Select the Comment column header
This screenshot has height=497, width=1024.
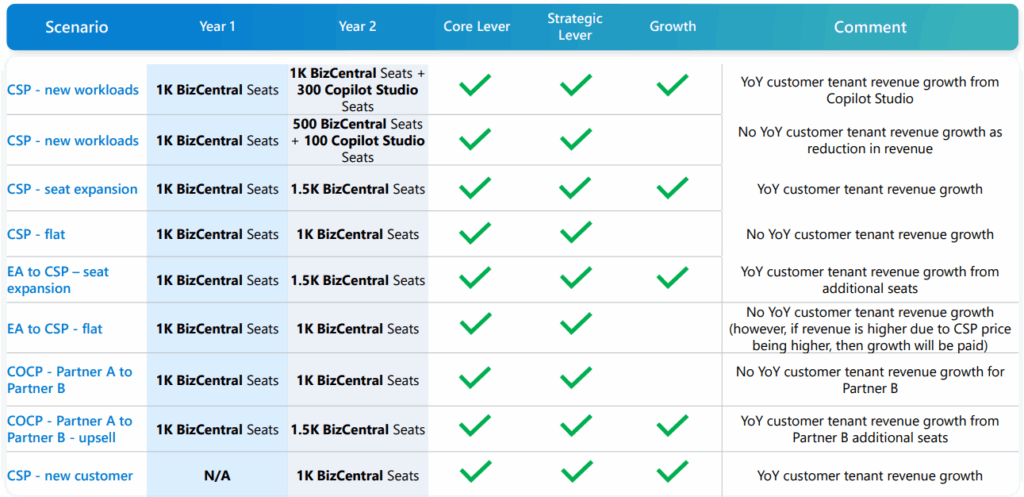(870, 27)
